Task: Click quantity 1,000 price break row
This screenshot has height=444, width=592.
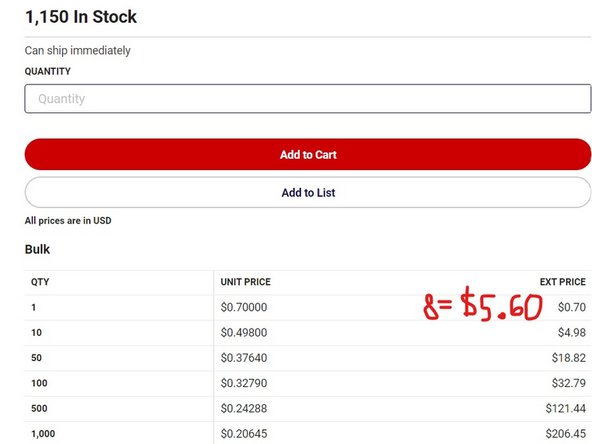Action: click(308, 433)
